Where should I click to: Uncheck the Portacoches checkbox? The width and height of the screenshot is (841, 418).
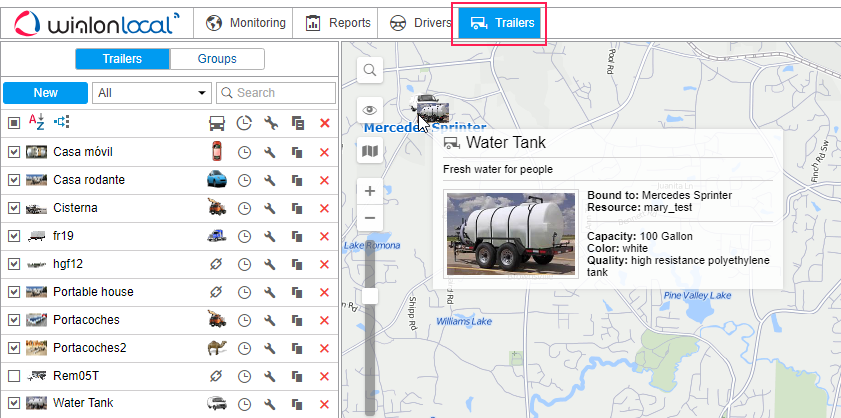(14, 320)
